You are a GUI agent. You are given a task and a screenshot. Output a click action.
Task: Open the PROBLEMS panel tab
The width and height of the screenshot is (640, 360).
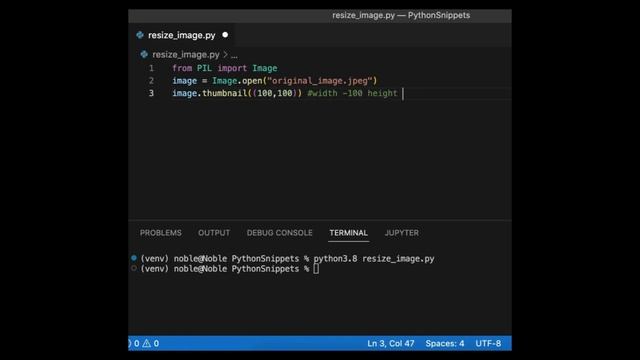point(160,233)
